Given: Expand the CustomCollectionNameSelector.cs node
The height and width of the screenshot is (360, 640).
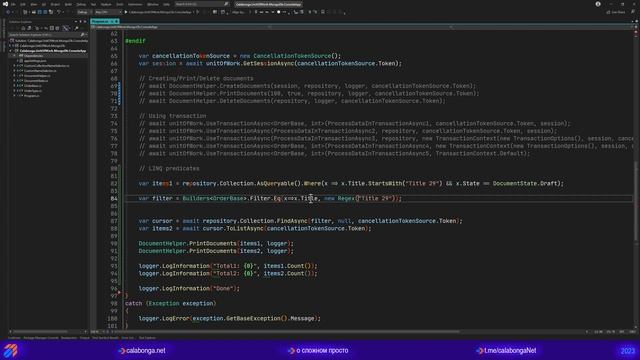Looking at the screenshot, I should [x=14, y=66].
